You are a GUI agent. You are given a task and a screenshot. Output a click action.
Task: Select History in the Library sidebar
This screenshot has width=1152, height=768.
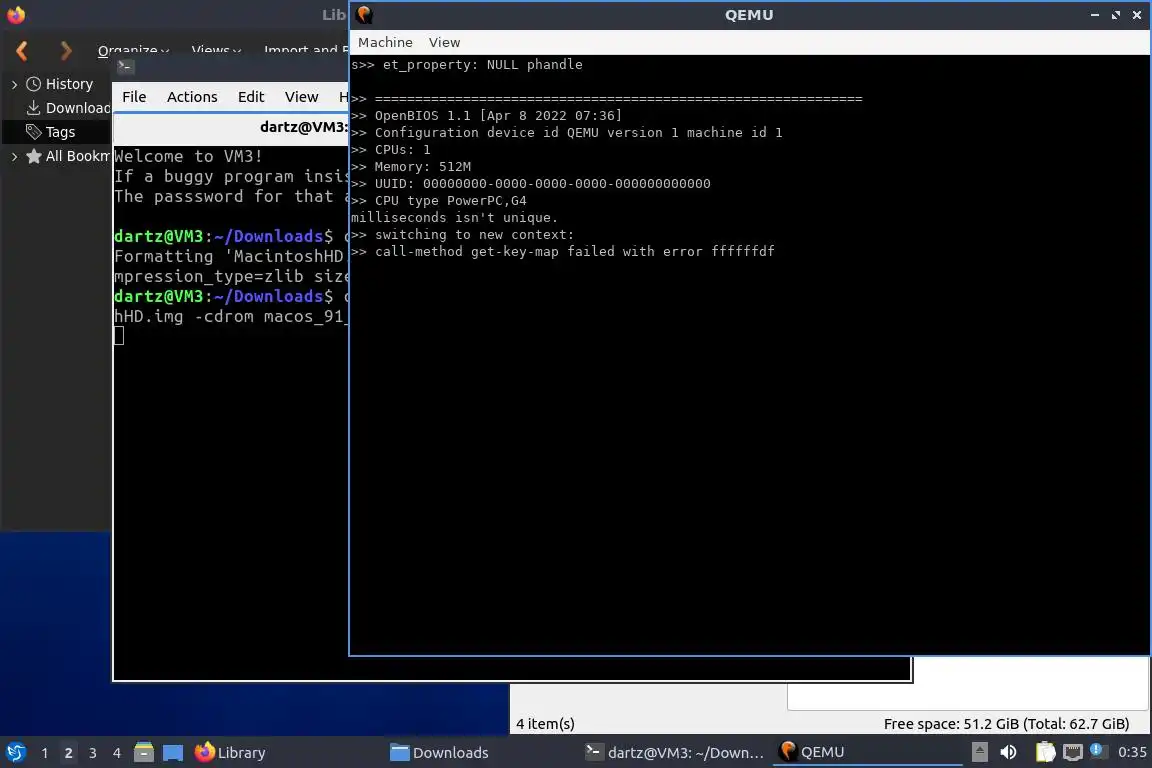(x=69, y=85)
